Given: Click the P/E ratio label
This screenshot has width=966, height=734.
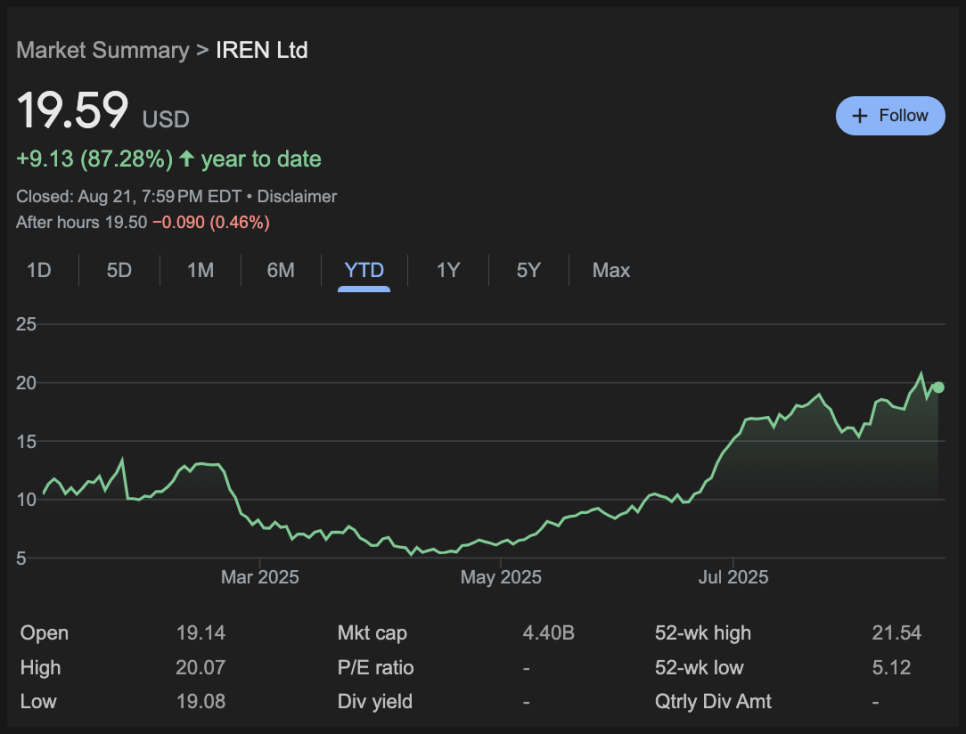Looking at the screenshot, I should tap(376, 667).
